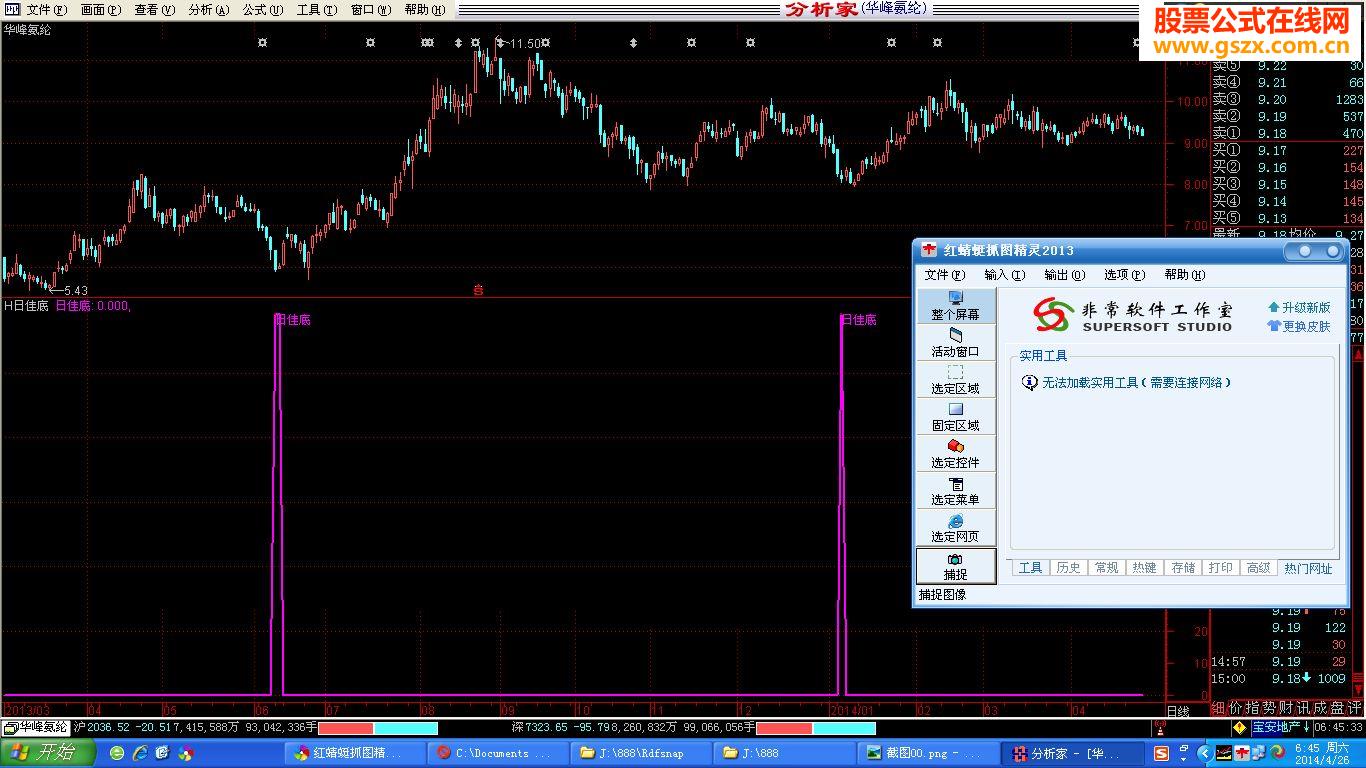Click the Sogou S icon in system tray
Image resolution: width=1366 pixels, height=768 pixels.
pos(1161,753)
